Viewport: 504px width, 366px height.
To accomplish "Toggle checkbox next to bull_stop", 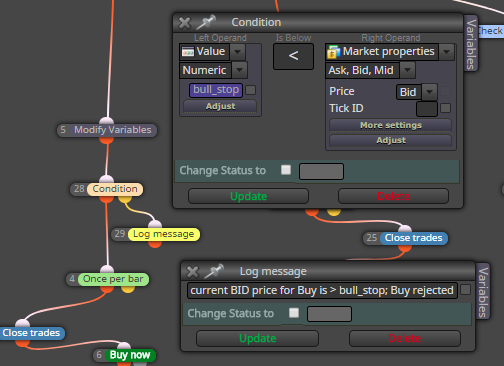I will (x=250, y=90).
